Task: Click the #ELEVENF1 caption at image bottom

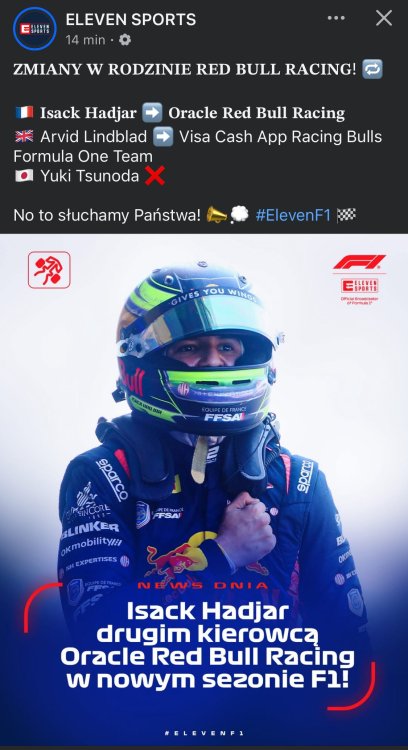Action: [204, 733]
